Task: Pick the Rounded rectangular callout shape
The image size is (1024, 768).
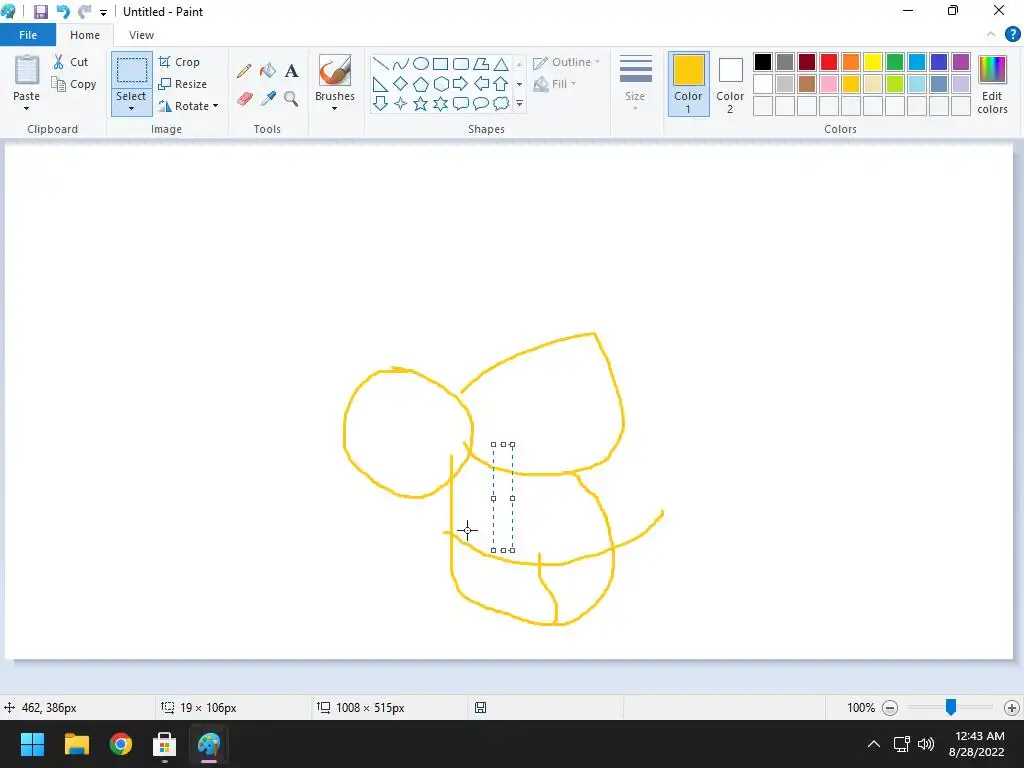Action: pyautogui.click(x=461, y=103)
